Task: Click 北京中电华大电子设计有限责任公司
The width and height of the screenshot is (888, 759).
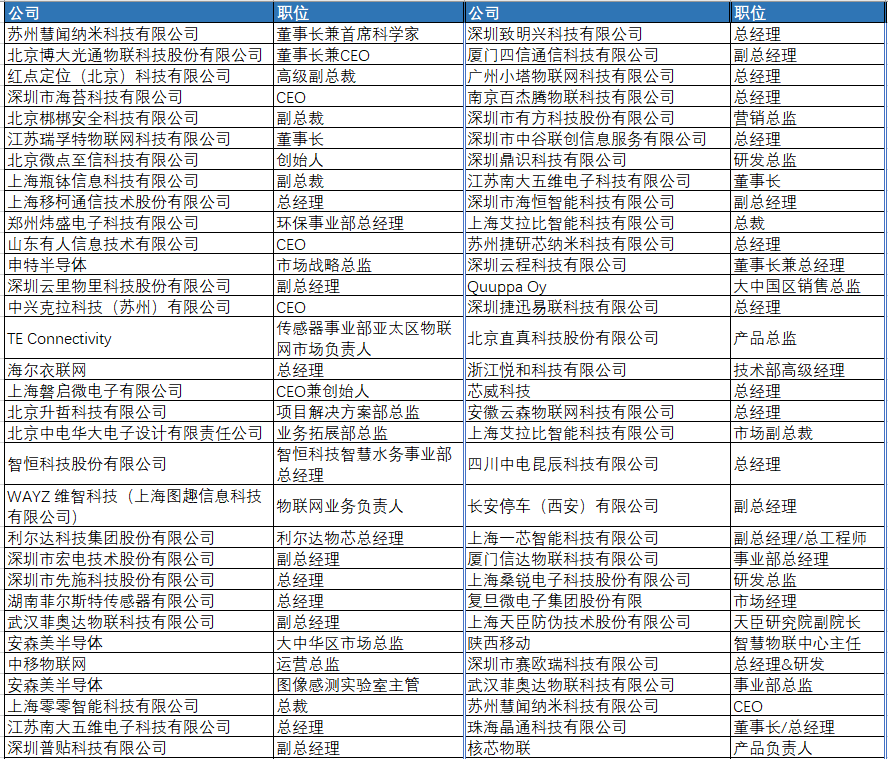Action: (x=138, y=433)
